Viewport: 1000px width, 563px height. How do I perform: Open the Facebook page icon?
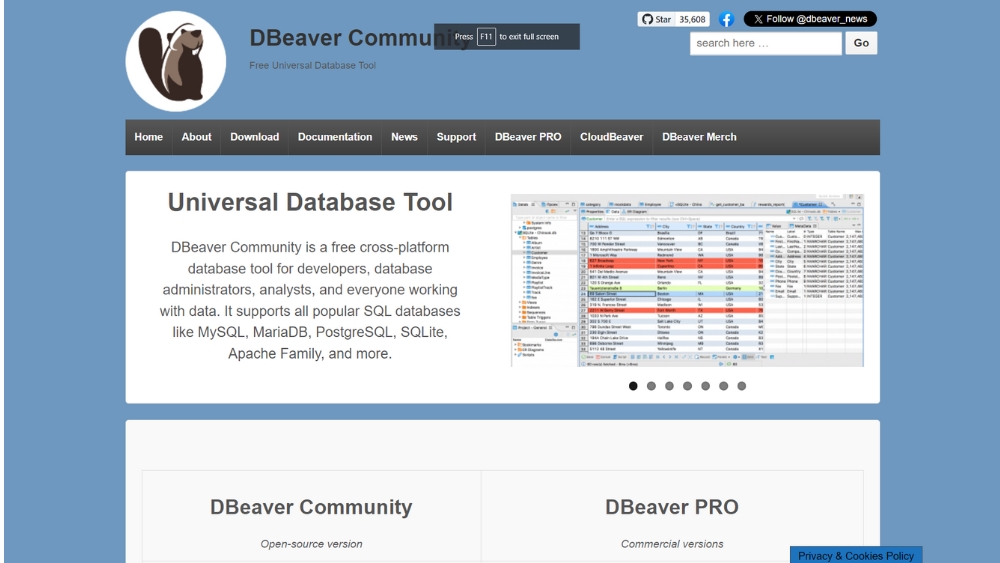click(726, 19)
